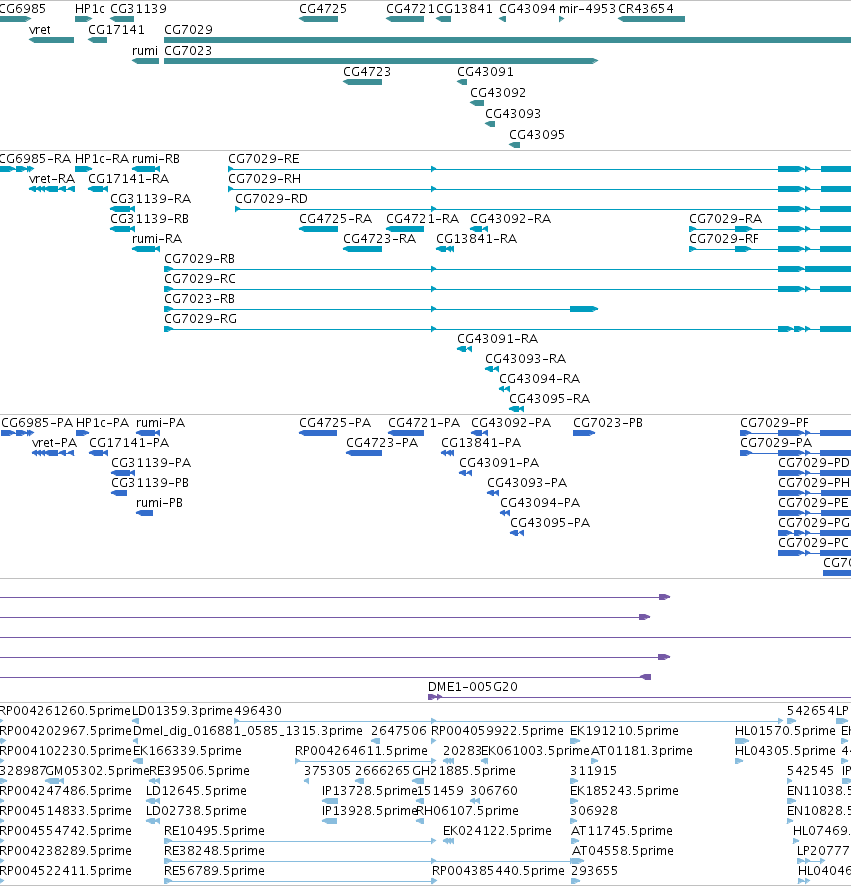Click the CG4723-PA protein glyph
851x886 pixels.
tap(364, 453)
